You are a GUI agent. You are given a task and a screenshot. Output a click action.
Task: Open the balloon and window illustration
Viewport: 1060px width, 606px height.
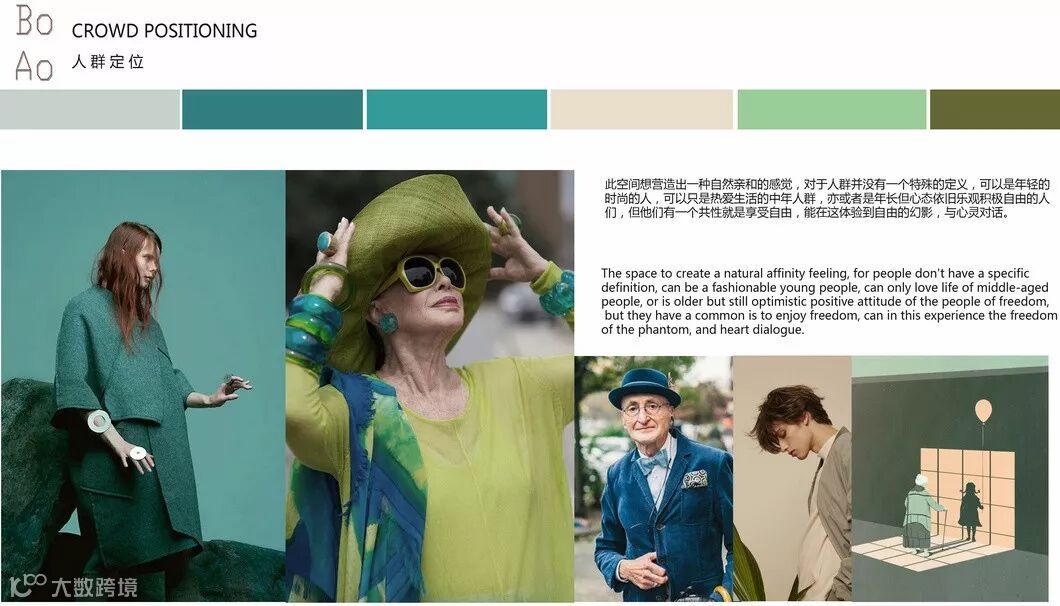(x=950, y=479)
